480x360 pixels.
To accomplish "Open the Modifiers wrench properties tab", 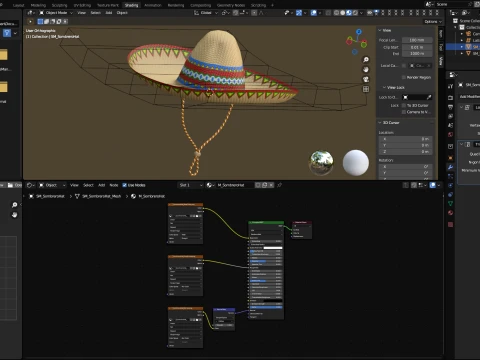I will point(451,167).
